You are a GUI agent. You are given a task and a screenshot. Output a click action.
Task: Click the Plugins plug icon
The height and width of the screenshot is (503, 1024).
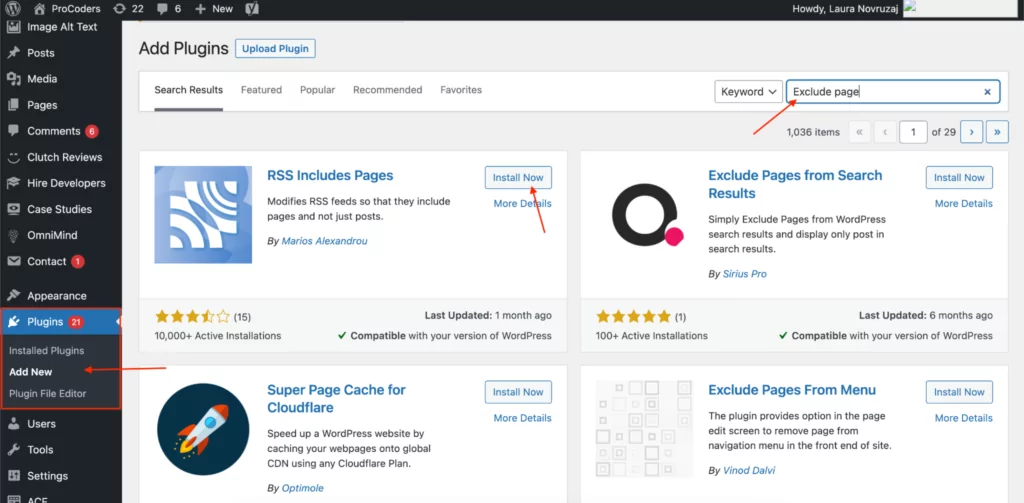(14, 321)
